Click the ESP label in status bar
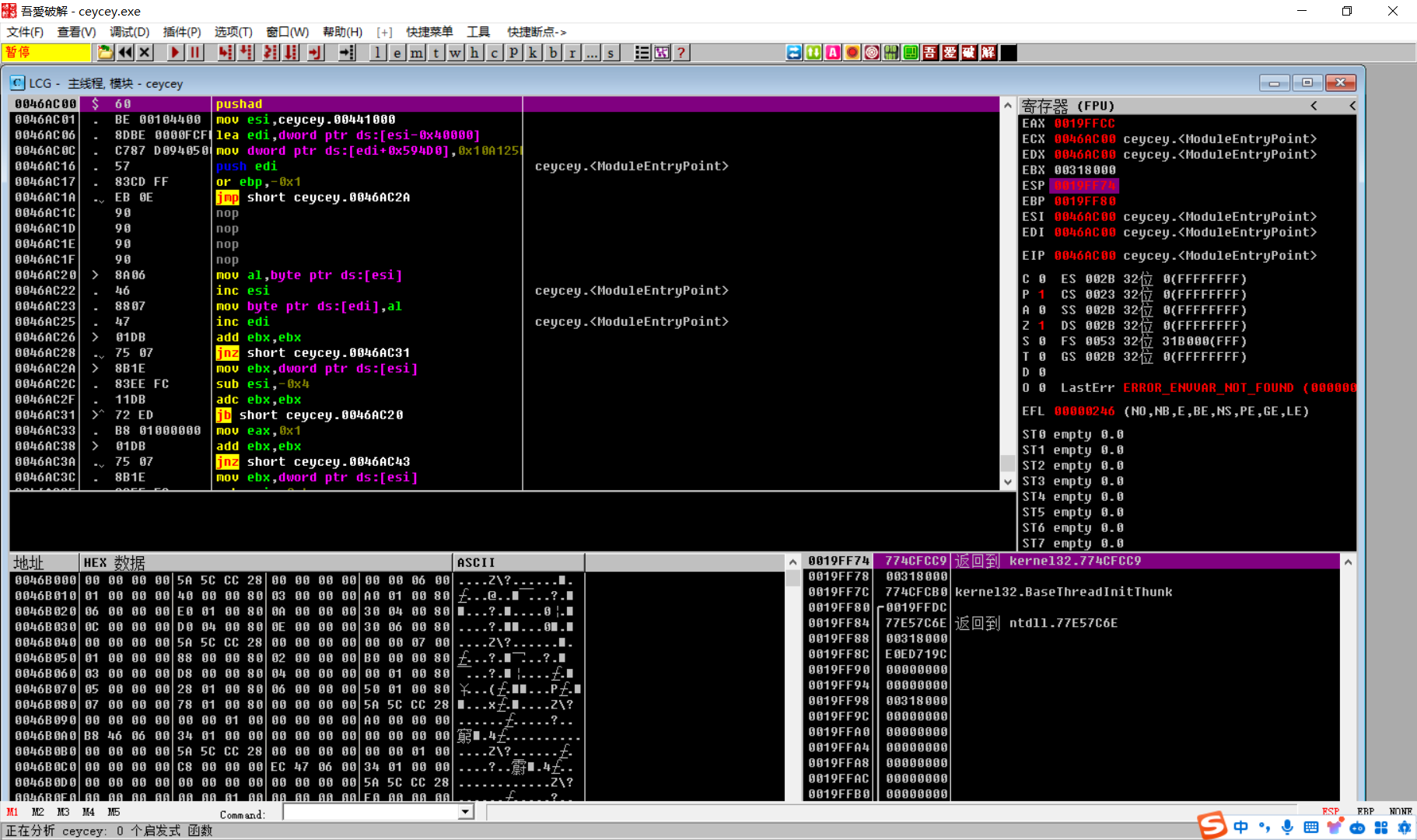The height and width of the screenshot is (840, 1417). [1330, 811]
